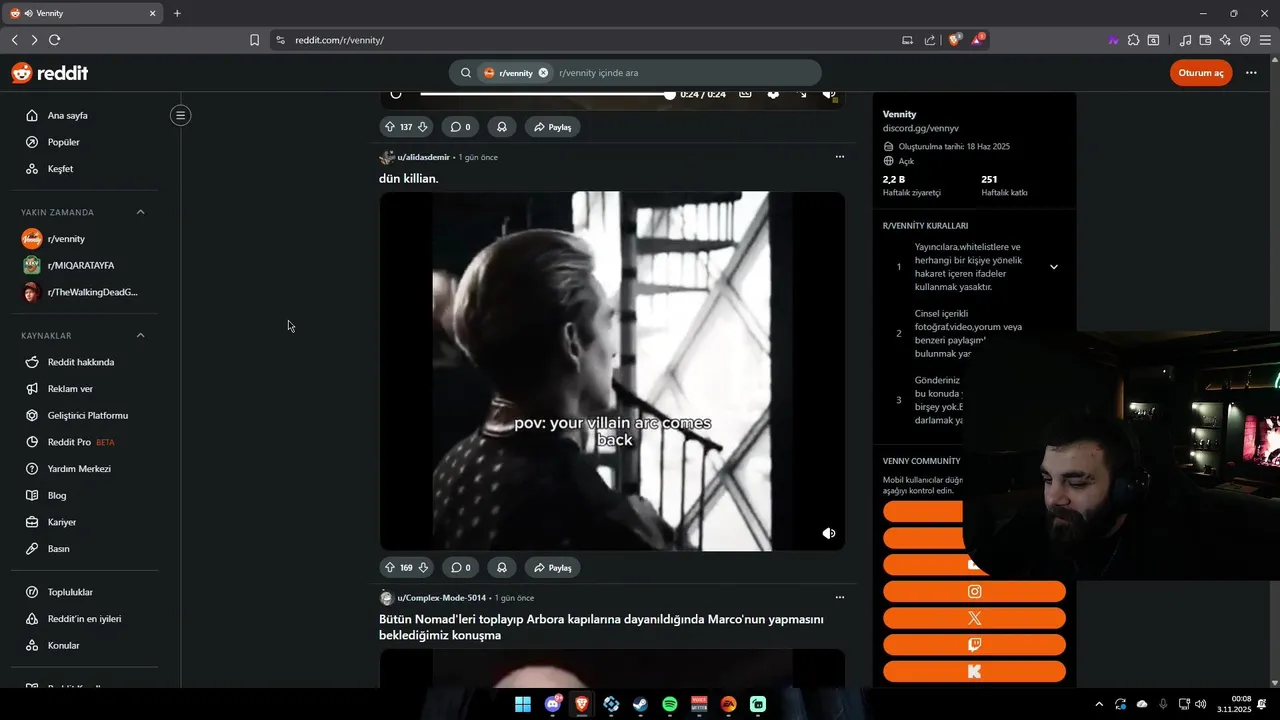The height and width of the screenshot is (720, 1280).
Task: Downvote the post with 169 points
Action: [x=423, y=568]
